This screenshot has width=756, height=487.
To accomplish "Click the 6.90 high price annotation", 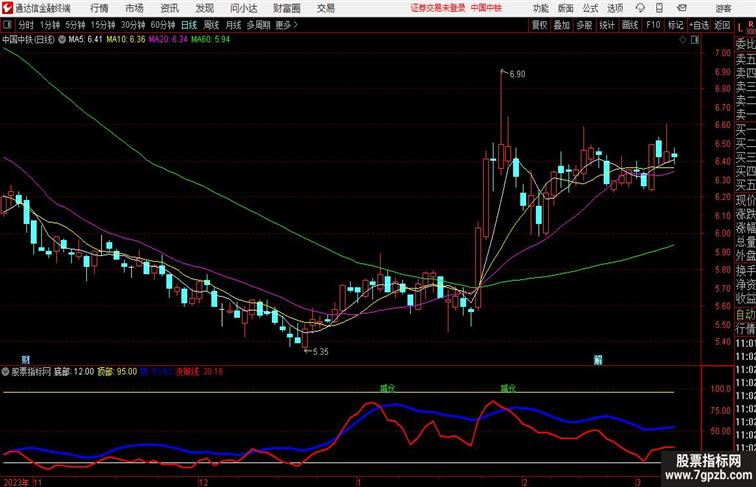I will point(517,74).
